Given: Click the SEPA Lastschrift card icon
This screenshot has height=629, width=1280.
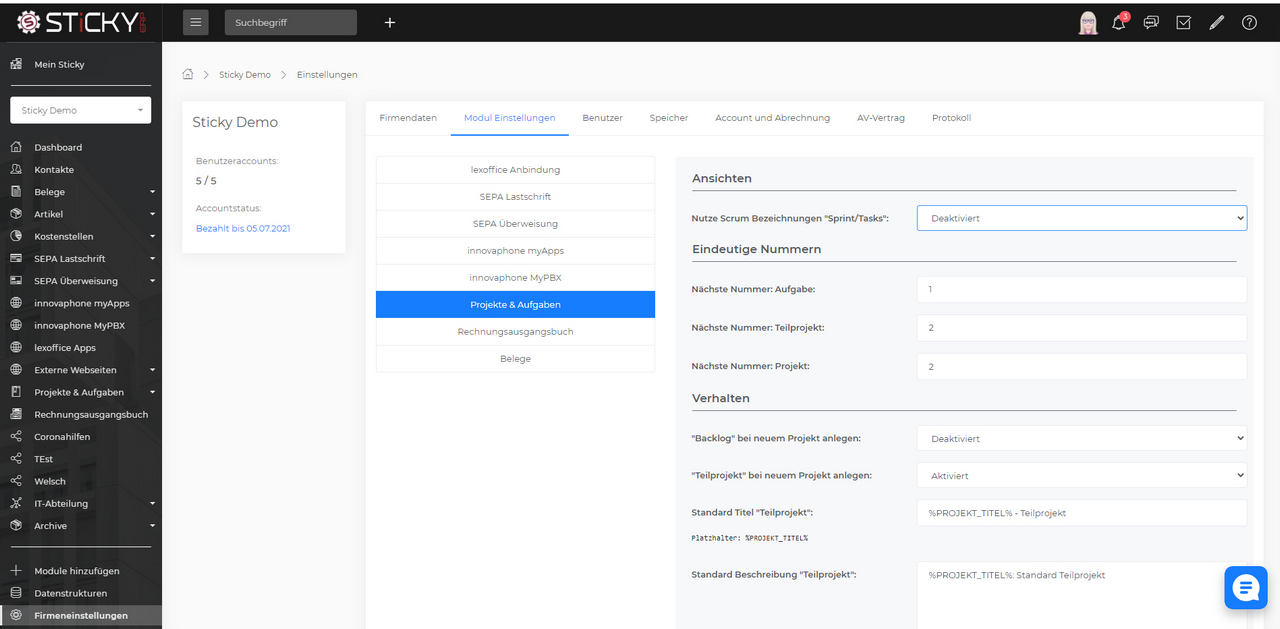Looking at the screenshot, I should 16,258.
